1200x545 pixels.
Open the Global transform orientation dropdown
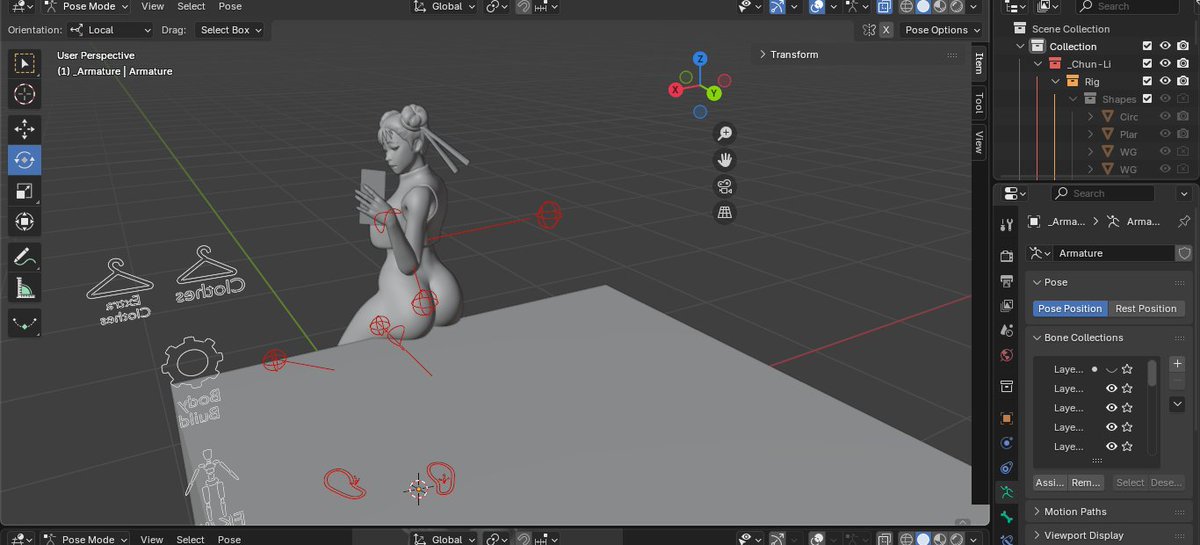click(x=446, y=6)
